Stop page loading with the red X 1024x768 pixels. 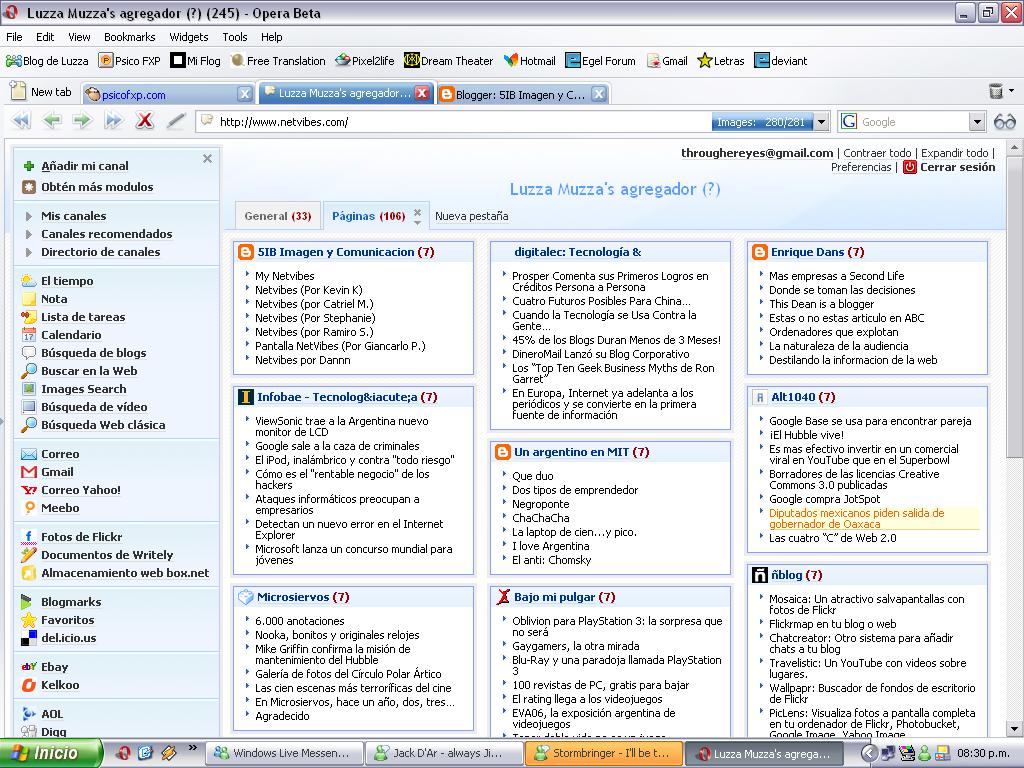coord(144,121)
